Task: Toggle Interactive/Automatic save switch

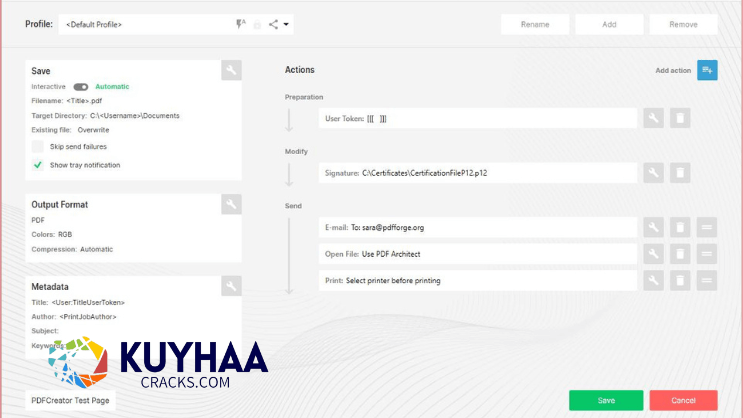Action: 81,87
